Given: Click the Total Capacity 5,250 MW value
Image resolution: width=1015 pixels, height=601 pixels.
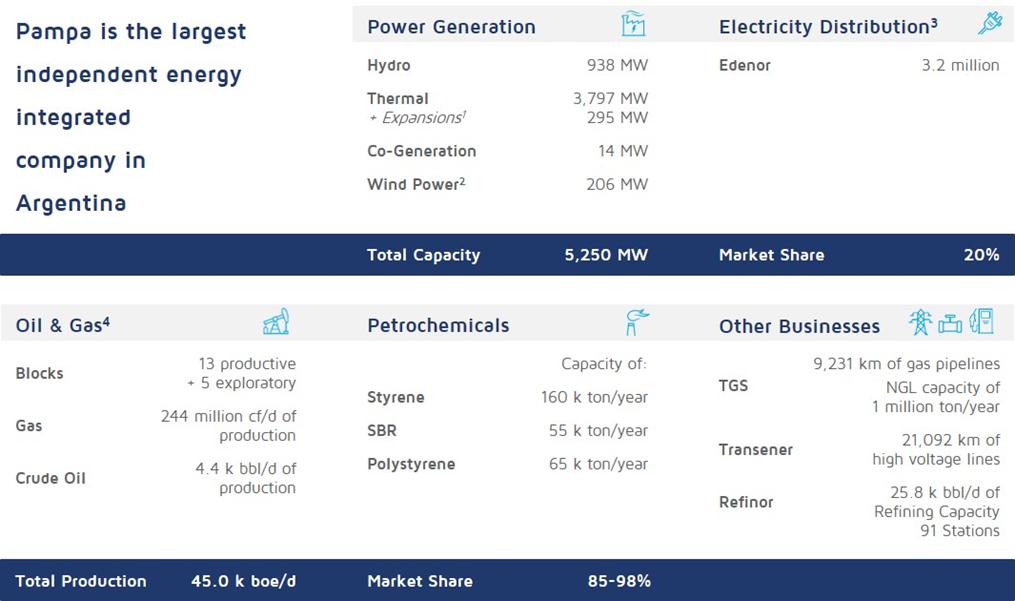Looking at the screenshot, I should point(606,255).
